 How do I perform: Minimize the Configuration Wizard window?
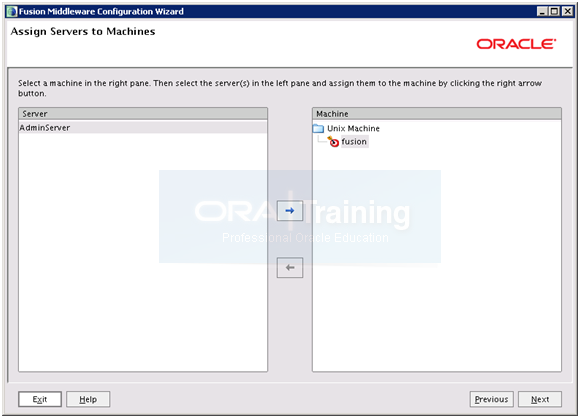(542, 11)
